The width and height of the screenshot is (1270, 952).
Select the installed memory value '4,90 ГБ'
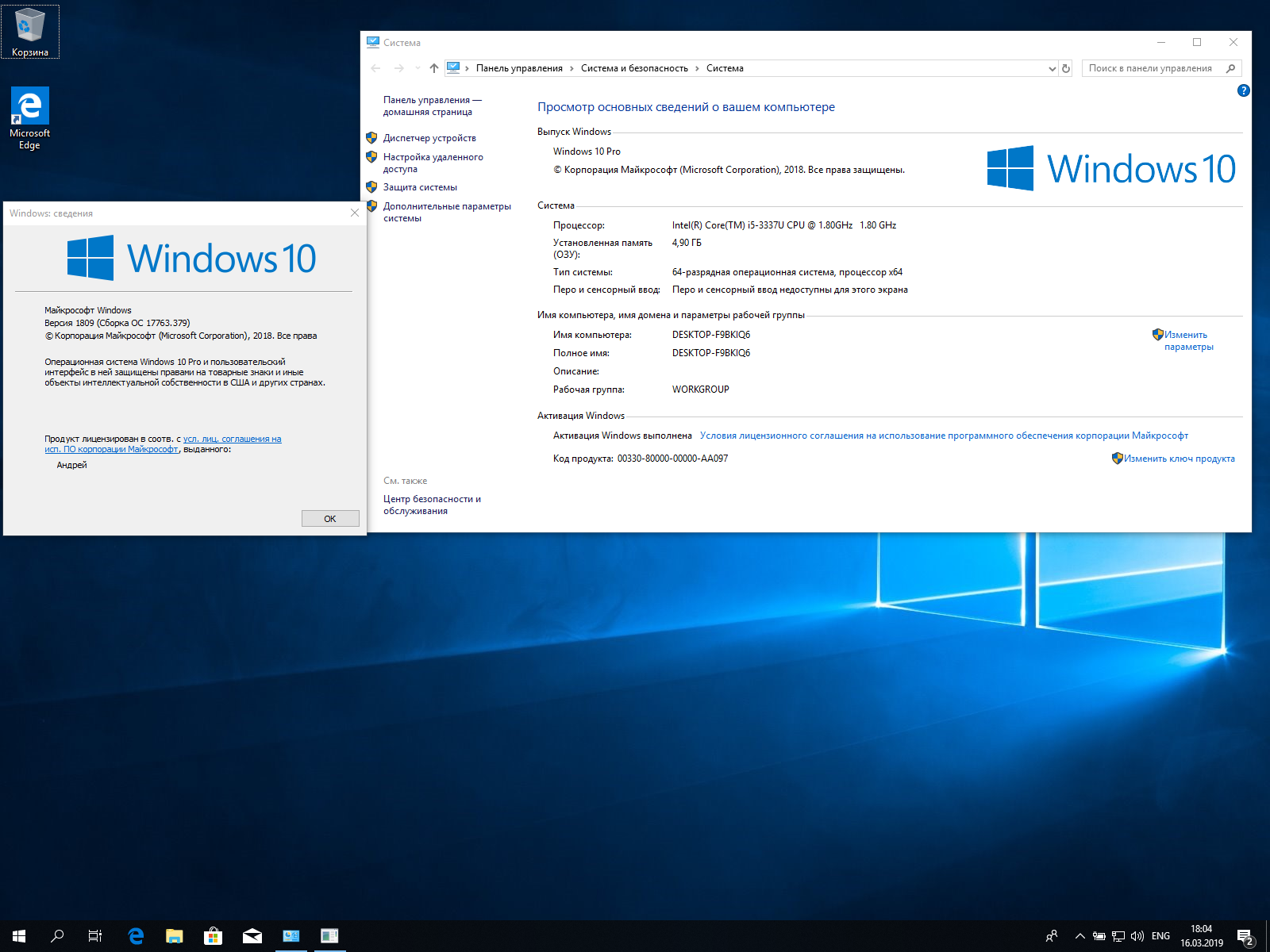[687, 243]
